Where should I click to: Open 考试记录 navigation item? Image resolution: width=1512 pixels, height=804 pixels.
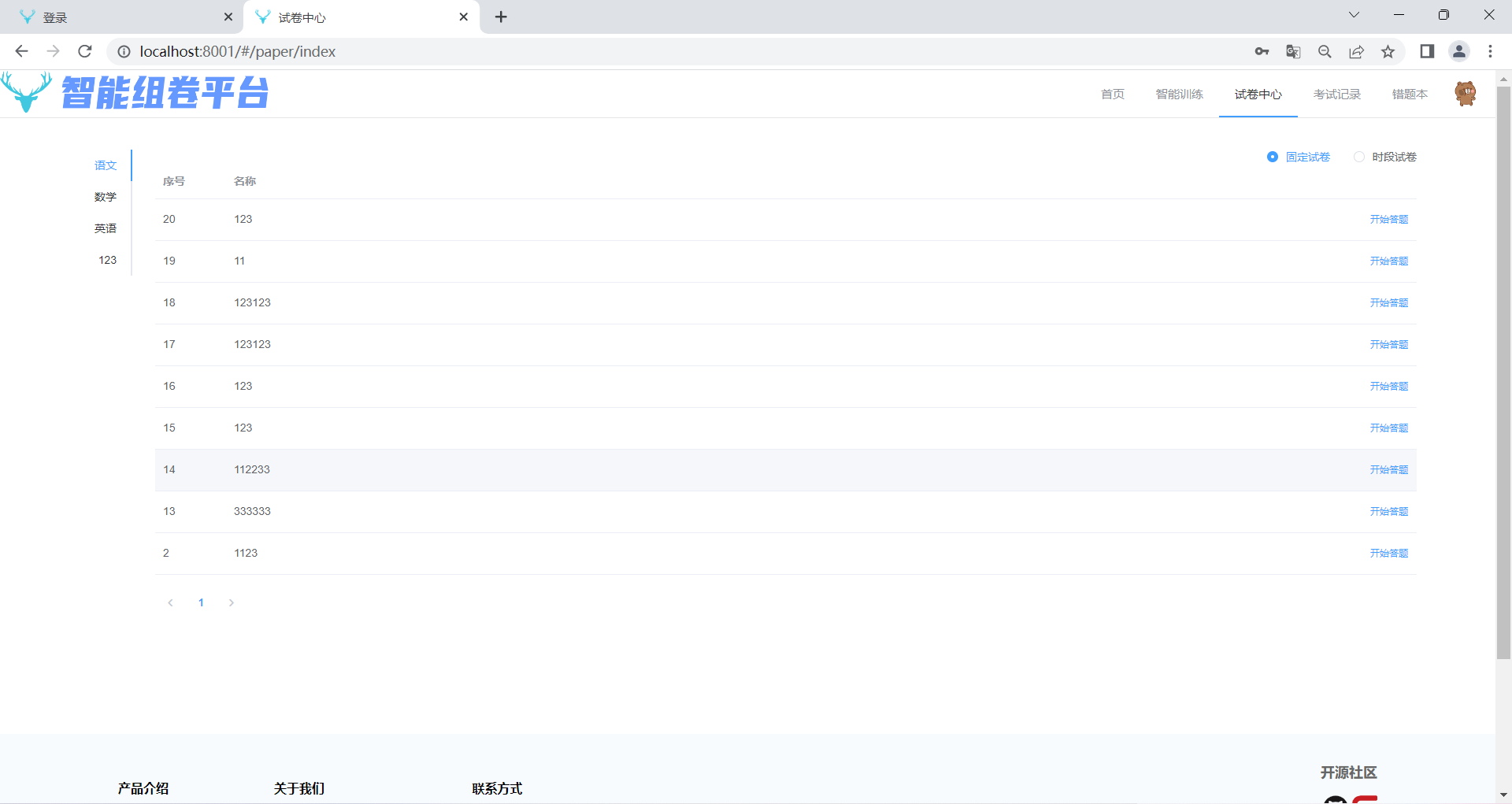pos(1336,94)
